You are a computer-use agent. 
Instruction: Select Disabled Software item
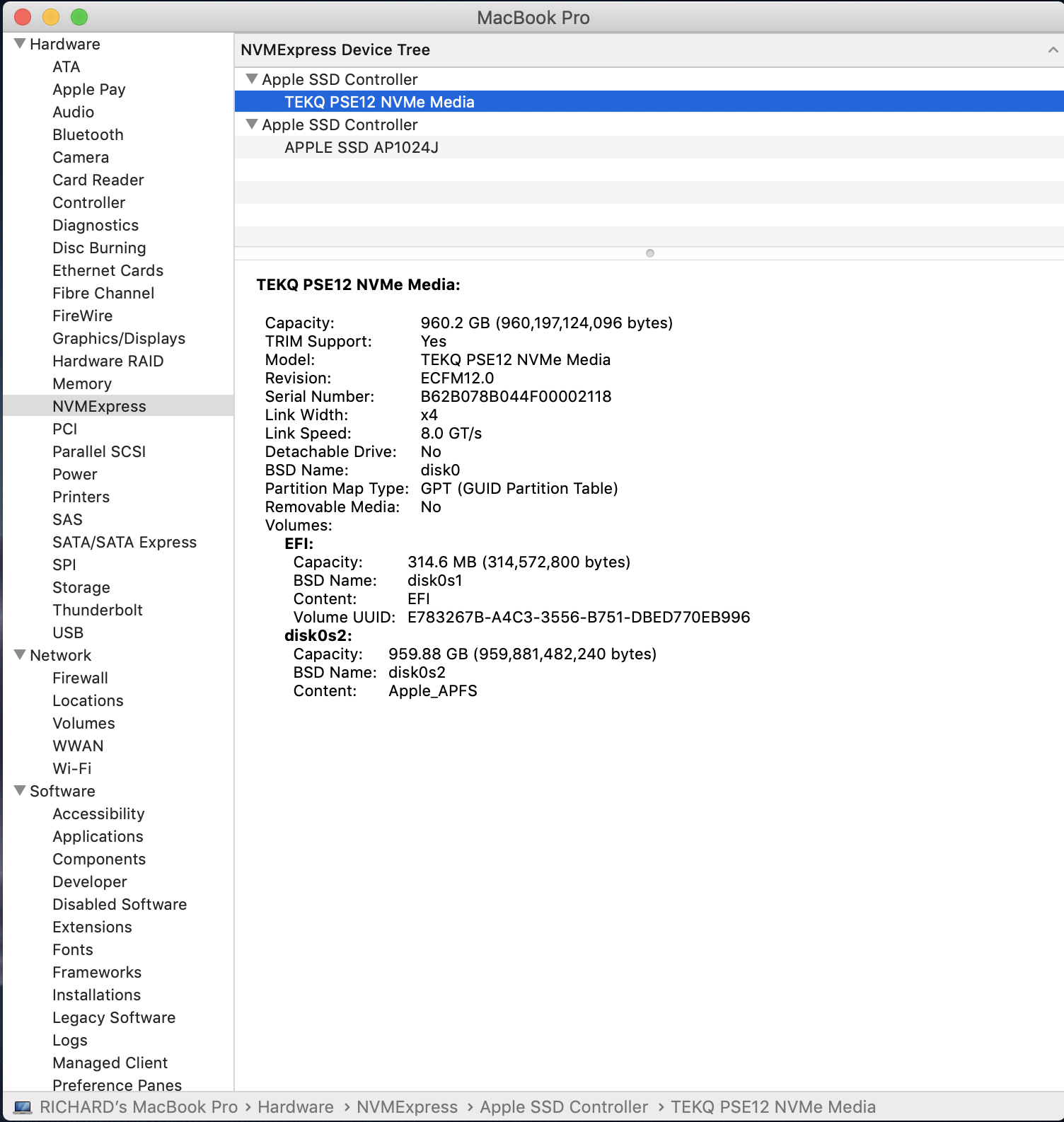coord(120,904)
